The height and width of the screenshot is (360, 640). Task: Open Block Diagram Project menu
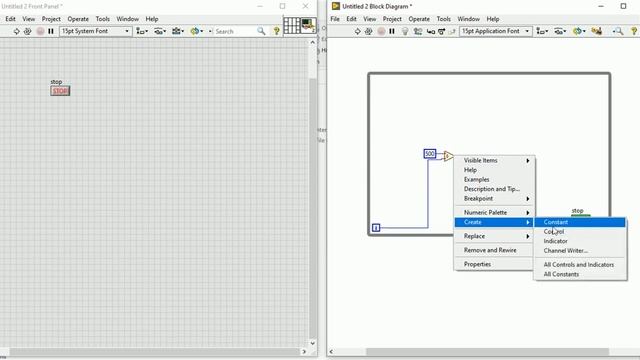pyautogui.click(x=392, y=19)
